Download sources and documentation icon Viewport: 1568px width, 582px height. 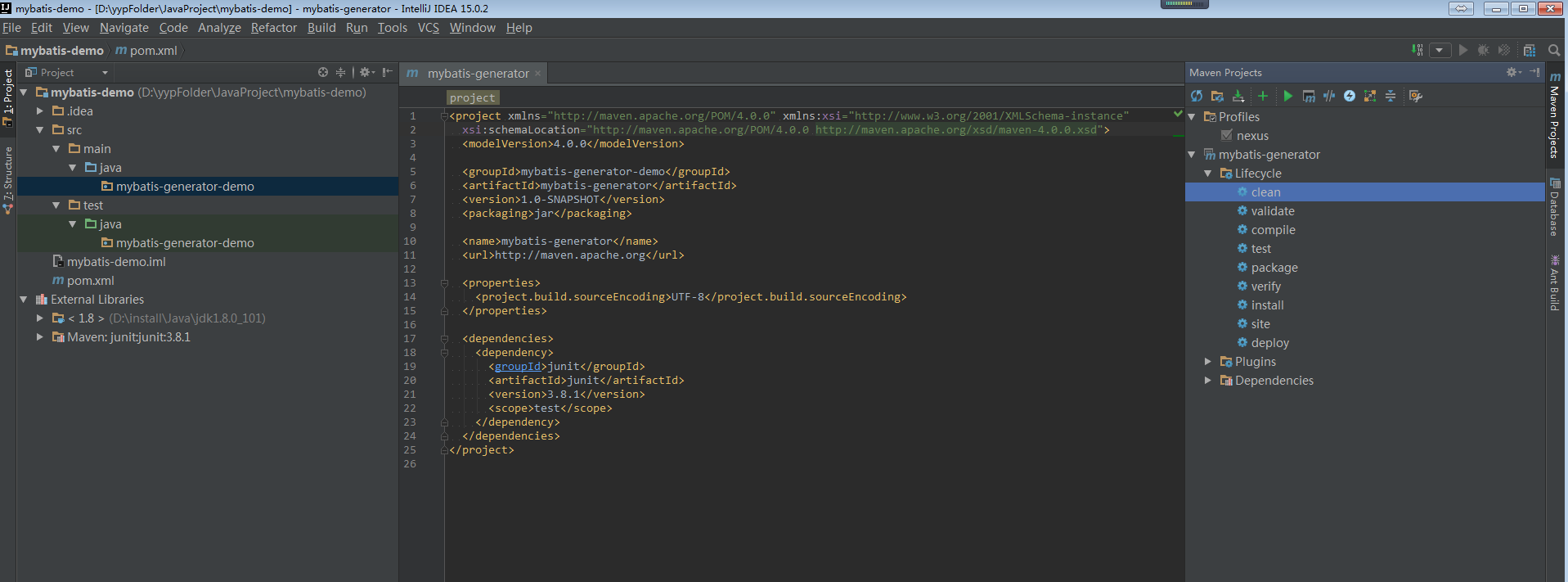[x=1238, y=97]
